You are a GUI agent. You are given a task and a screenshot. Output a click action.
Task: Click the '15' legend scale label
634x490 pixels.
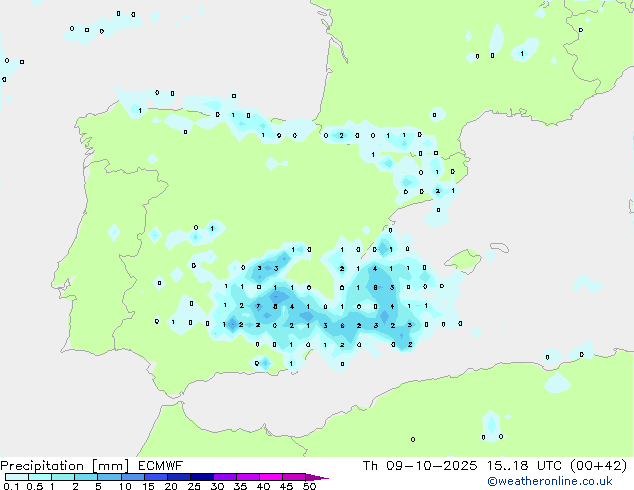(x=148, y=486)
